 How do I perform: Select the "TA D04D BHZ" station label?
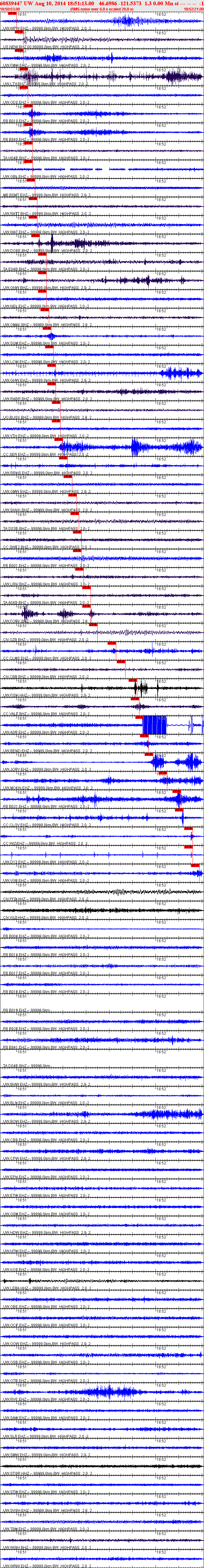(16, 1066)
